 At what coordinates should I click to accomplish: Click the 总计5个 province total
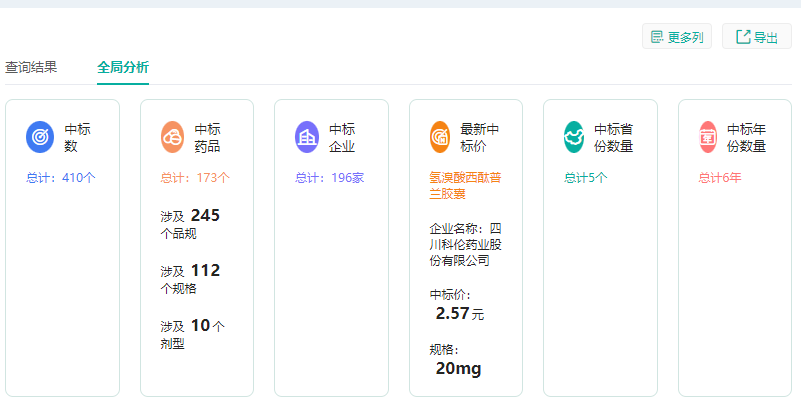(586, 178)
